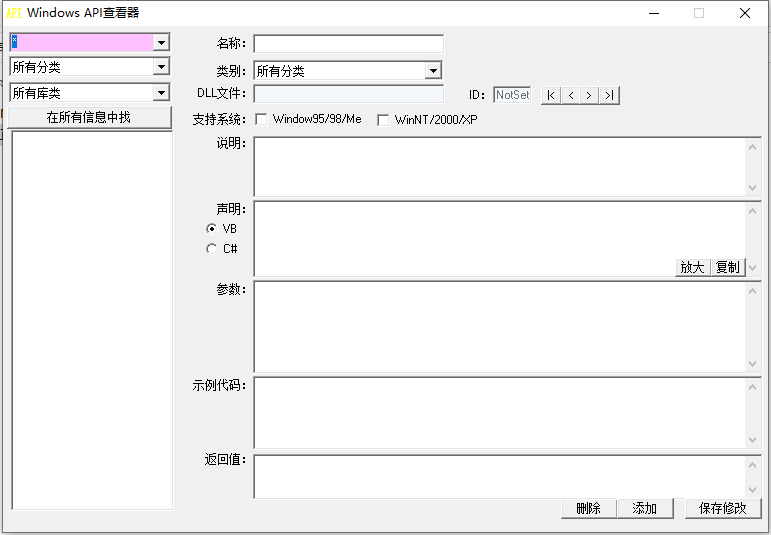
Task: Check the Window95/98/Me checkbox
Action: 261,119
